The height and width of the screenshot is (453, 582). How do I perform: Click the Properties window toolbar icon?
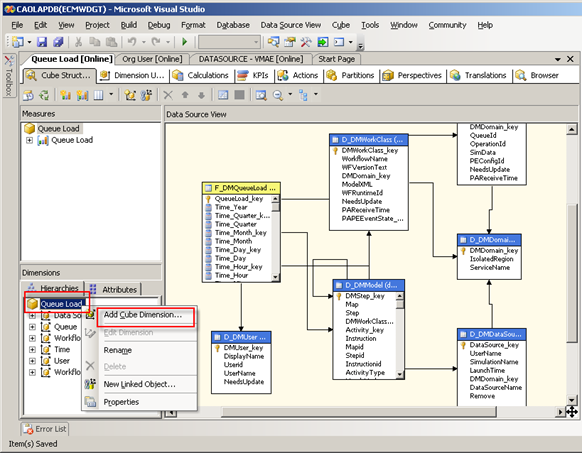[x=290, y=42]
